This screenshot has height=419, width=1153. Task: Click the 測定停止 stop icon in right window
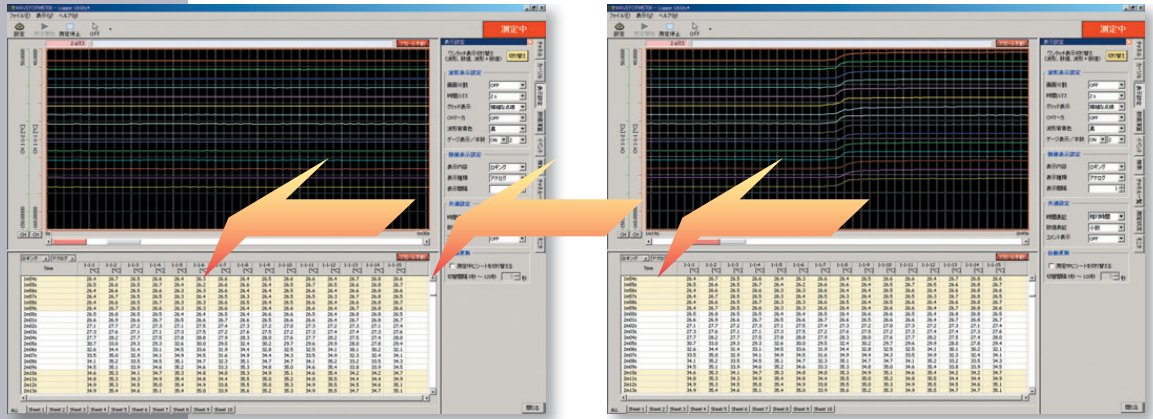point(668,29)
